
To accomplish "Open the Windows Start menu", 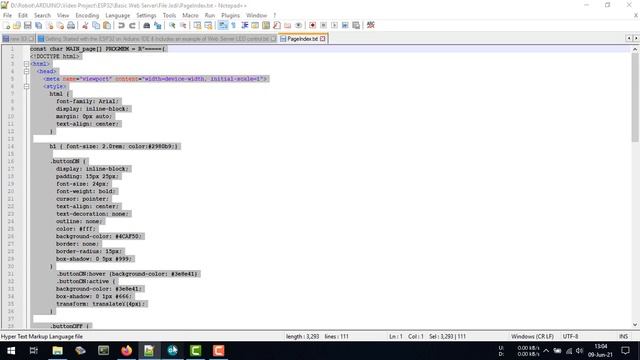I will tap(11, 351).
